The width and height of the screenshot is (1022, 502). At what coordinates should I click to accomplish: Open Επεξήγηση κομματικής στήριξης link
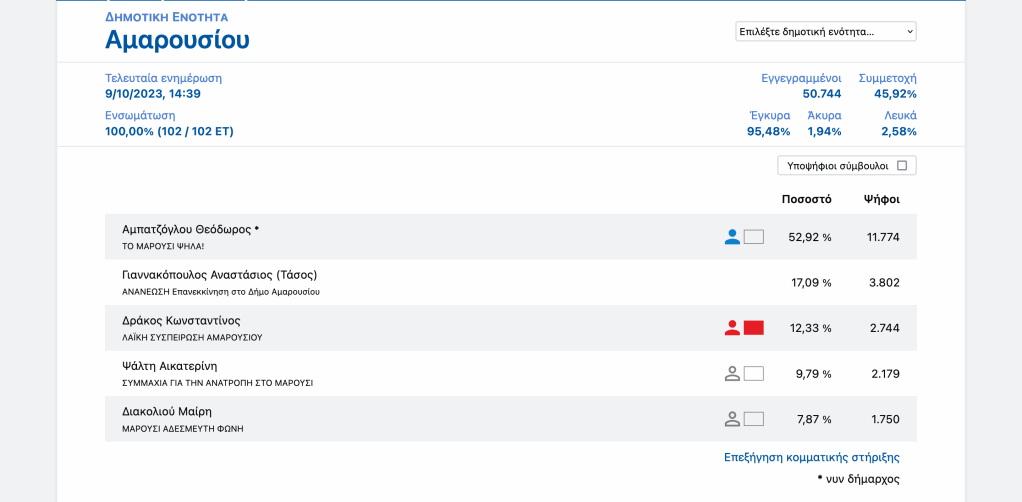pos(811,457)
